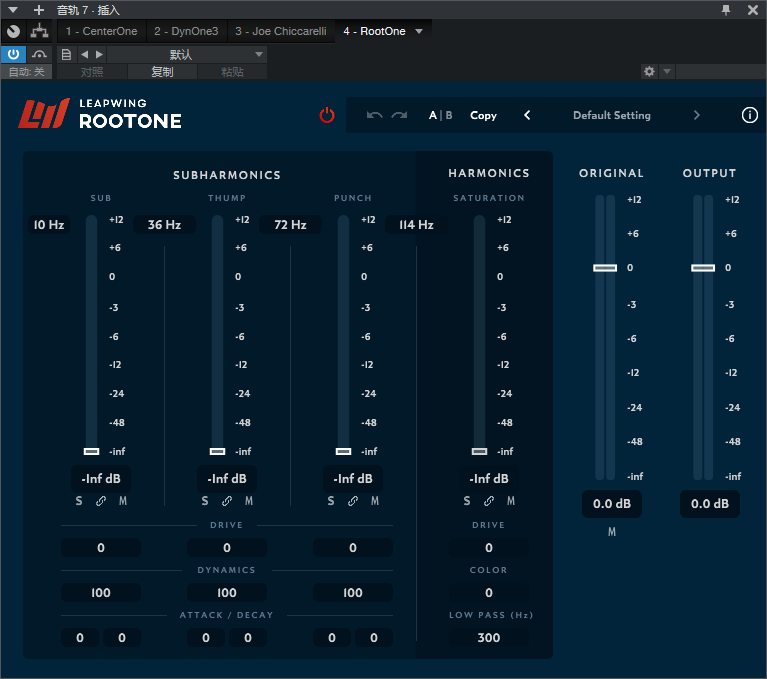
Task: Click the SATURATION link icon
Action: point(489,501)
